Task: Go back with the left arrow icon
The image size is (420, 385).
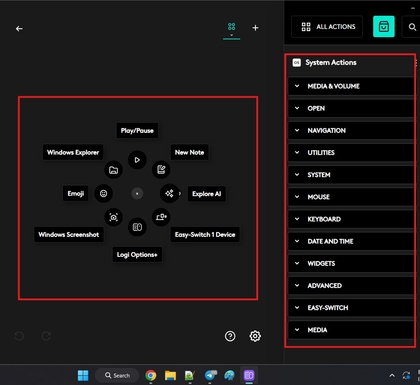Action: coord(19,29)
